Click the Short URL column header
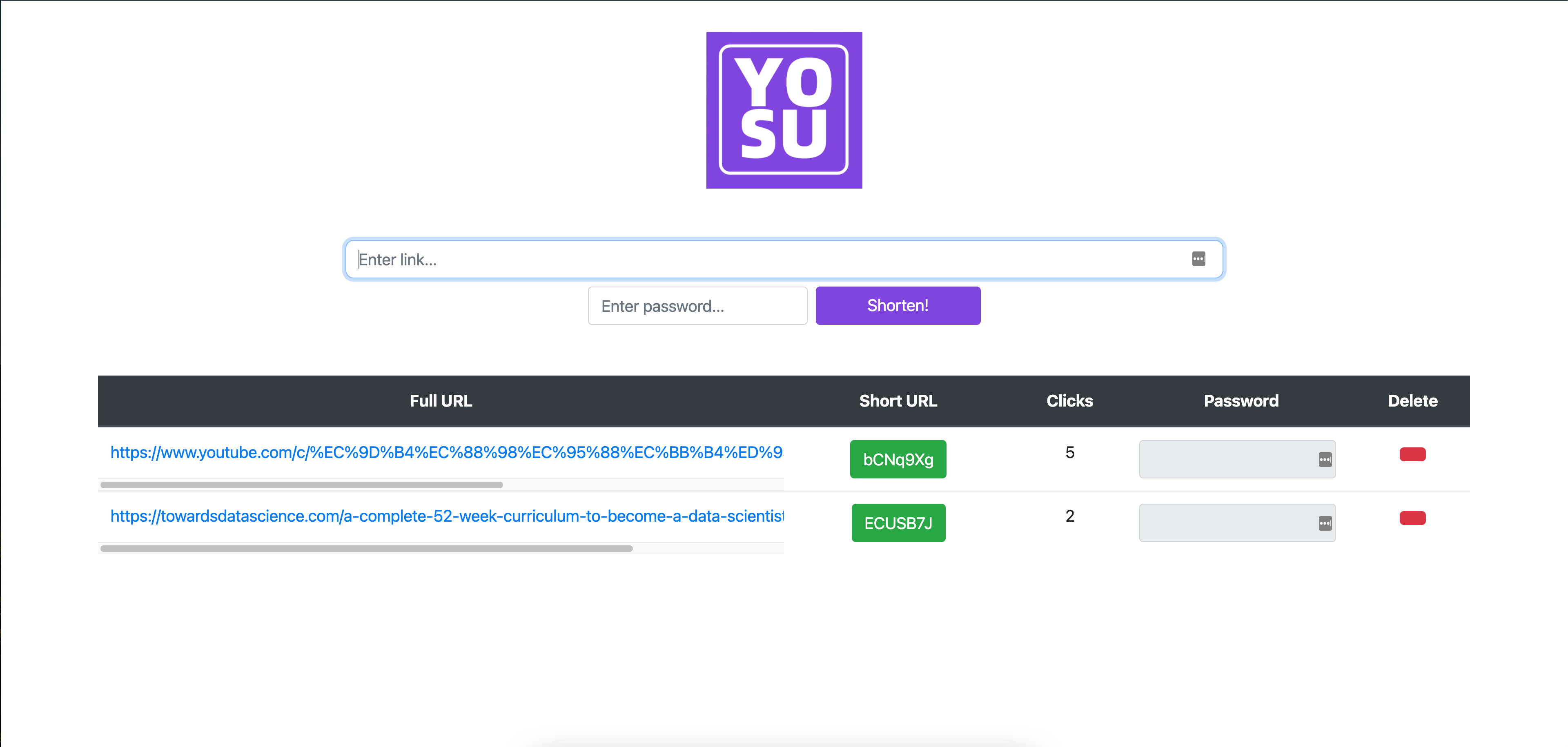The image size is (1568, 747). [898, 401]
